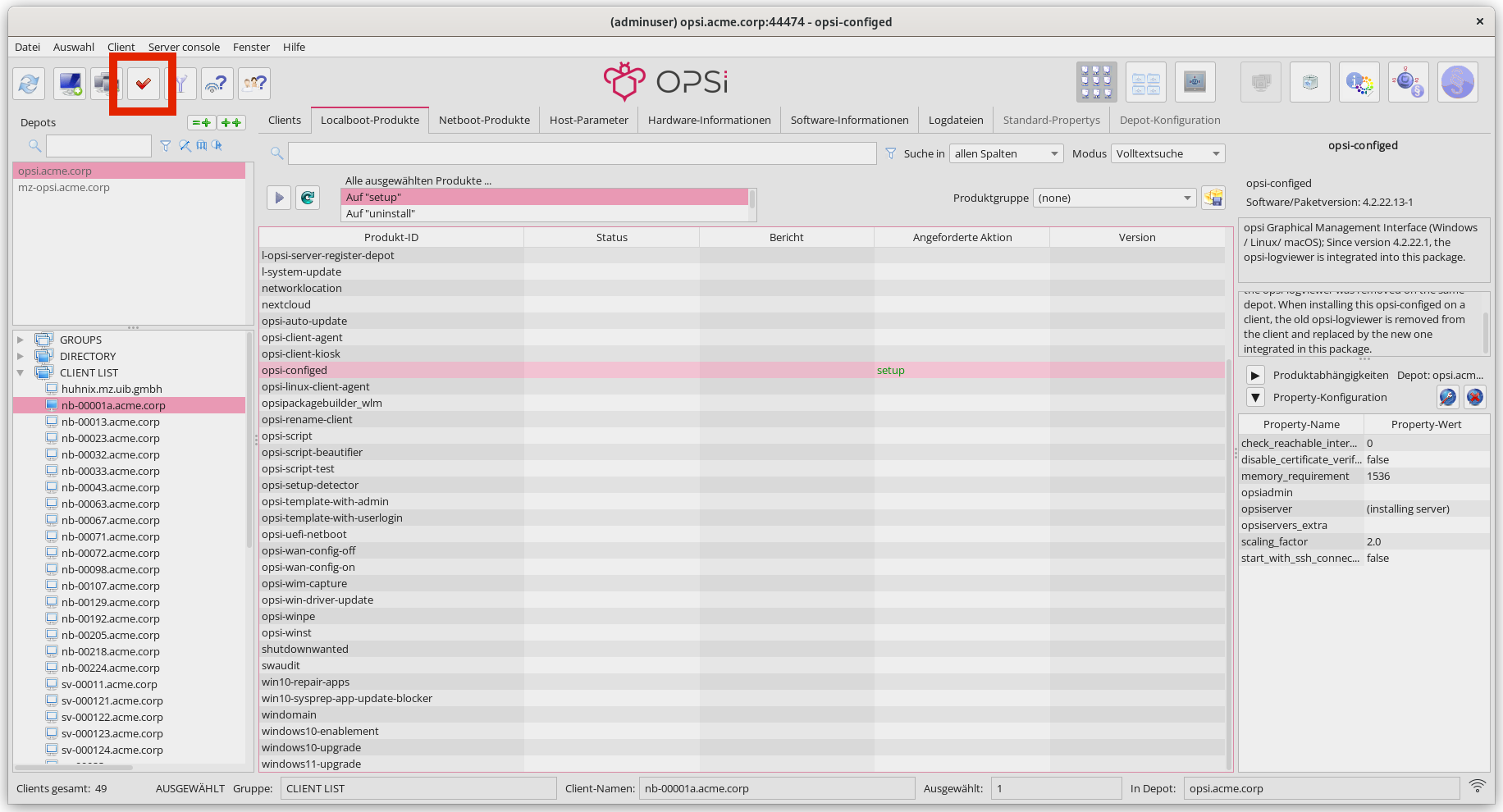The width and height of the screenshot is (1503, 812).
Task: Click the '++' select all depots button
Action: [x=231, y=122]
